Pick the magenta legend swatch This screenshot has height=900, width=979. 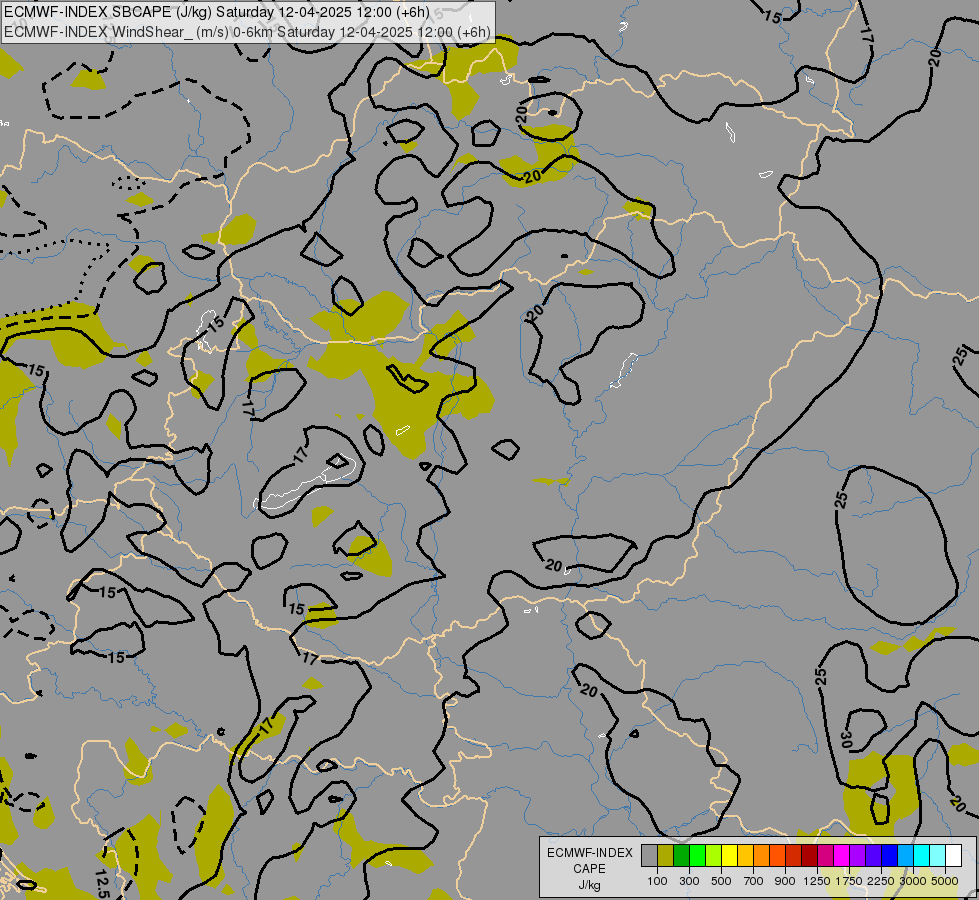(x=842, y=856)
